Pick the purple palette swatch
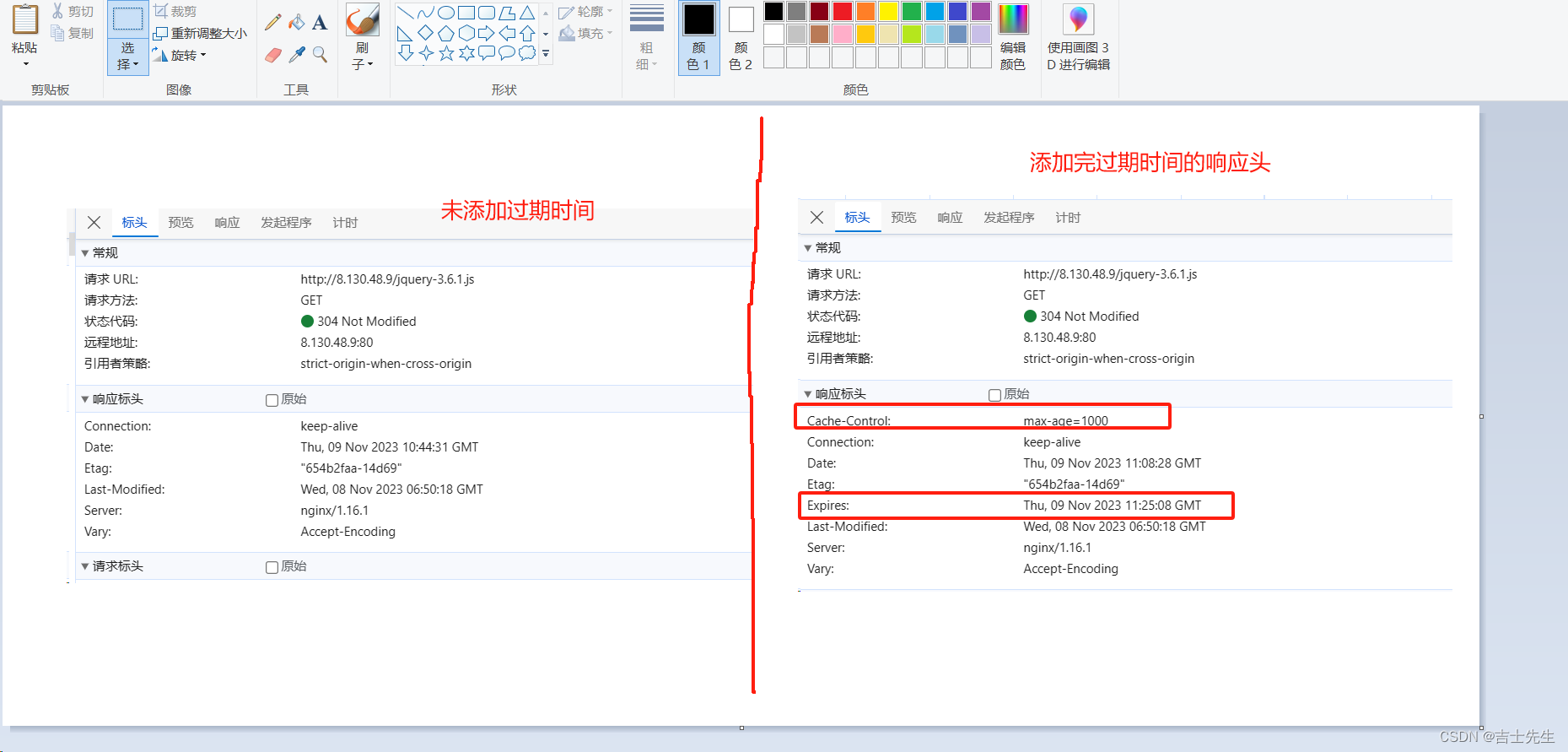Image resolution: width=1568 pixels, height=752 pixels. 980,11
